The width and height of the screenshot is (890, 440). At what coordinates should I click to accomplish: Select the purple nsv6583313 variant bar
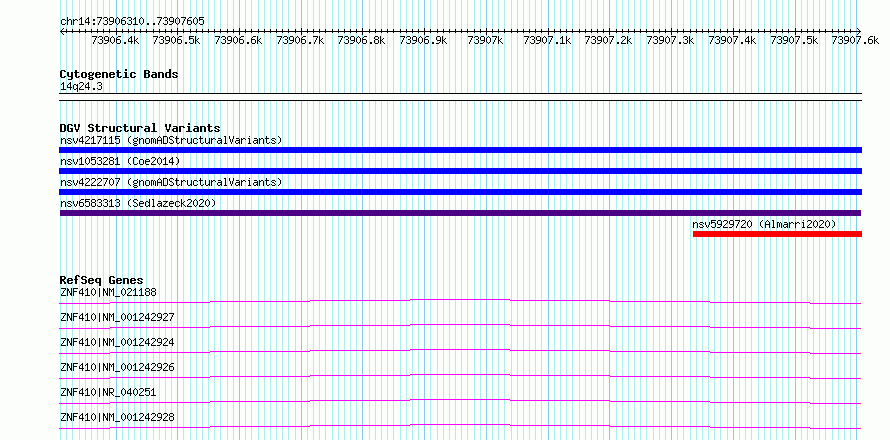tap(460, 213)
